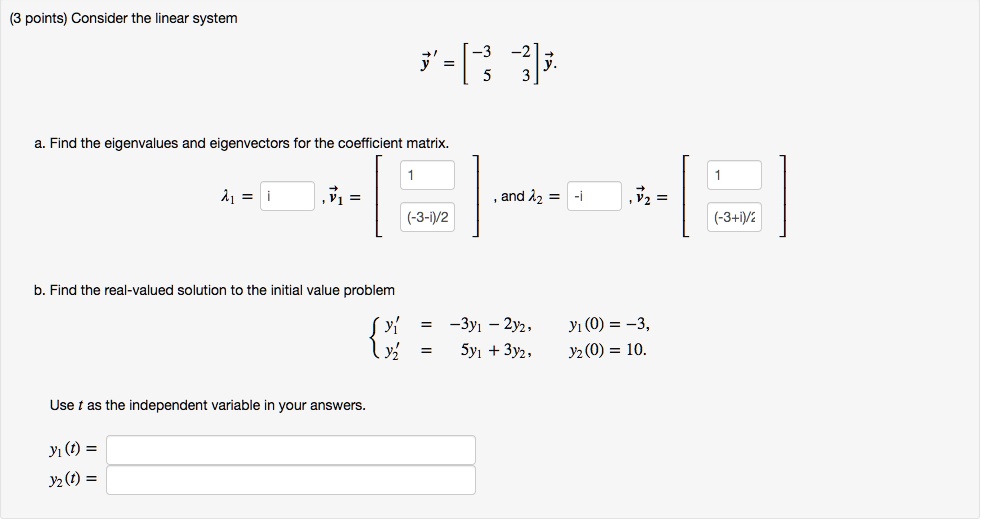Click the y2(t) = label

click(x=74, y=480)
